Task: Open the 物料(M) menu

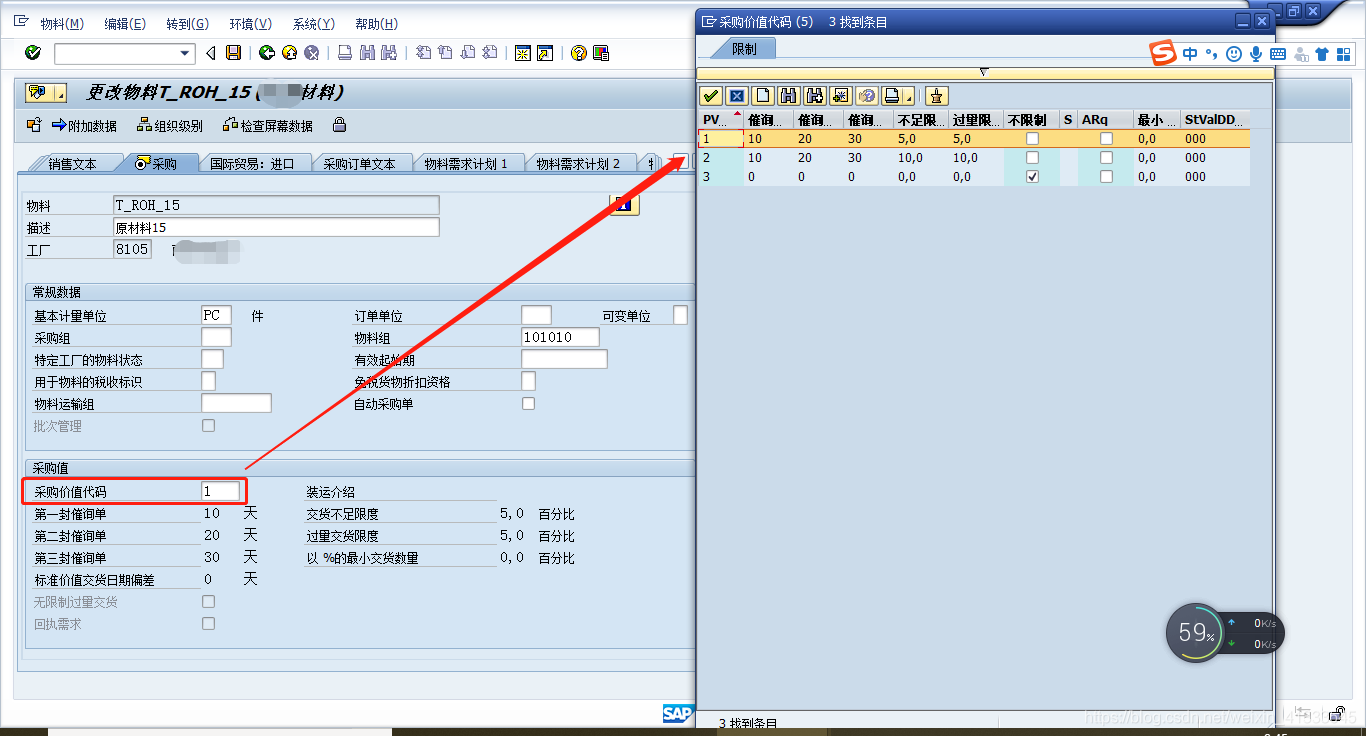Action: pyautogui.click(x=62, y=24)
